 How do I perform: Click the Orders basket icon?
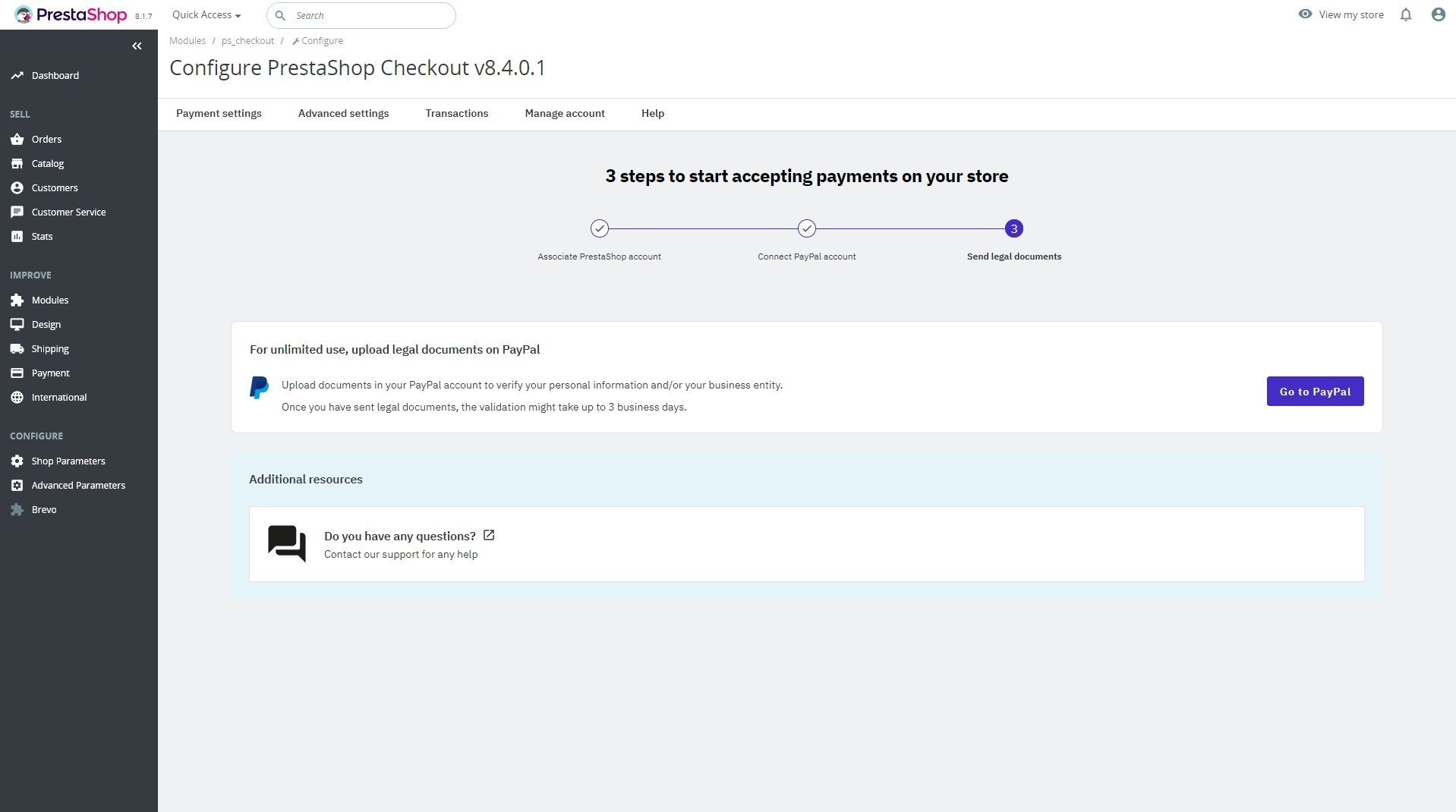coord(17,140)
